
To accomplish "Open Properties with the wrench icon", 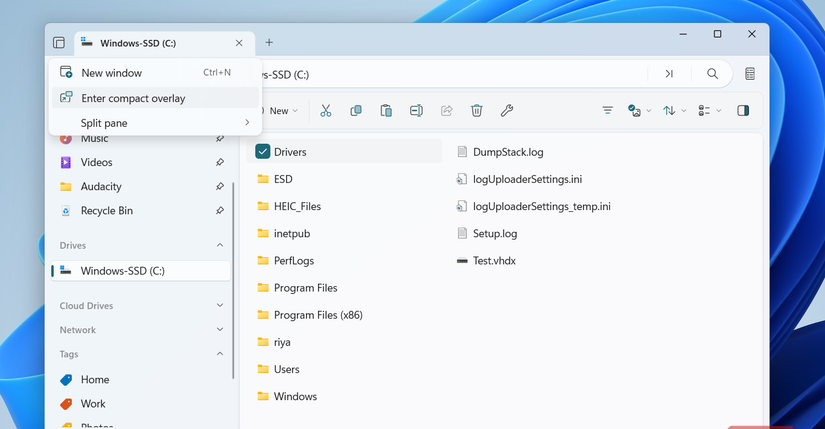I will pyautogui.click(x=507, y=111).
